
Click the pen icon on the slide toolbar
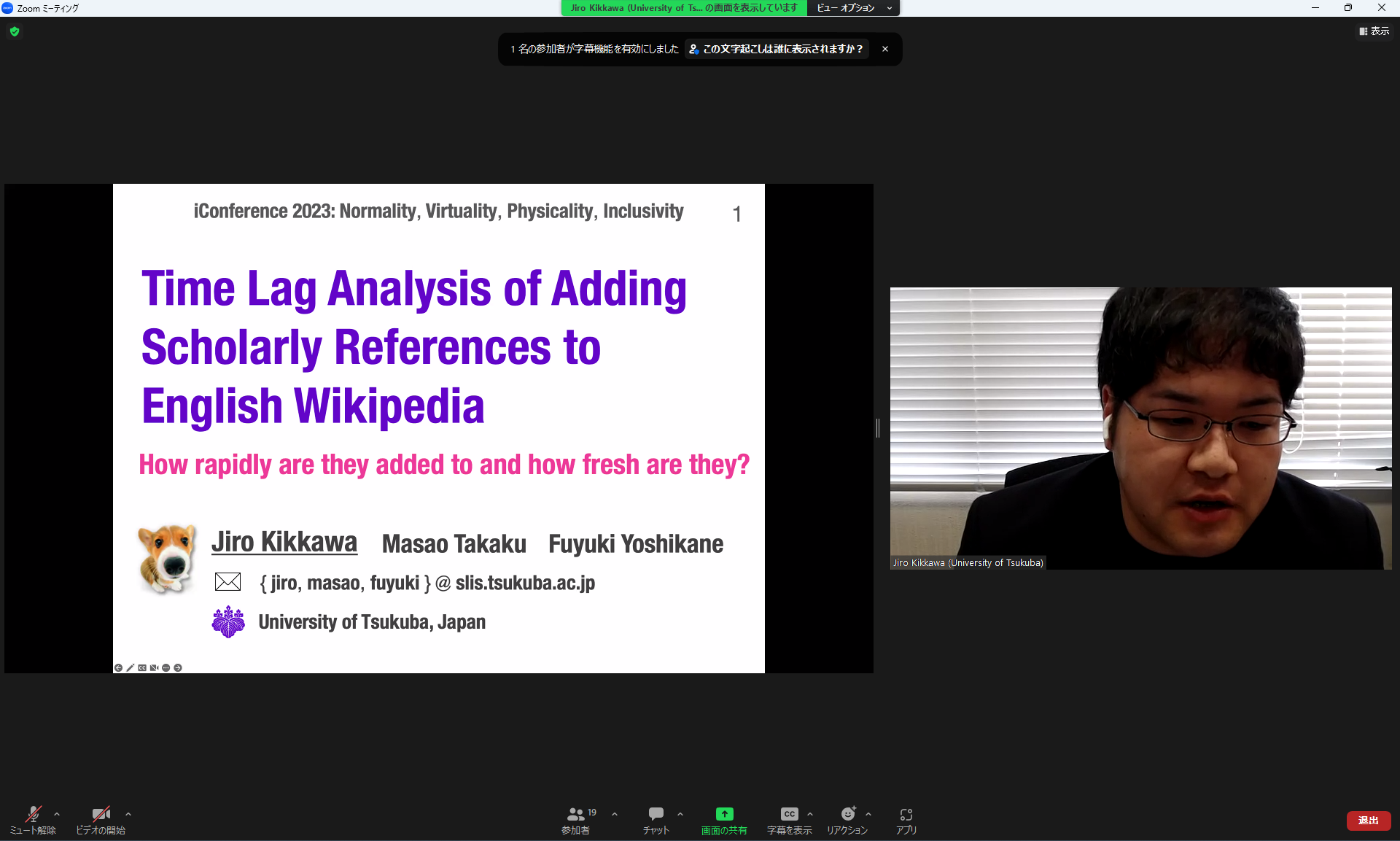[131, 667]
